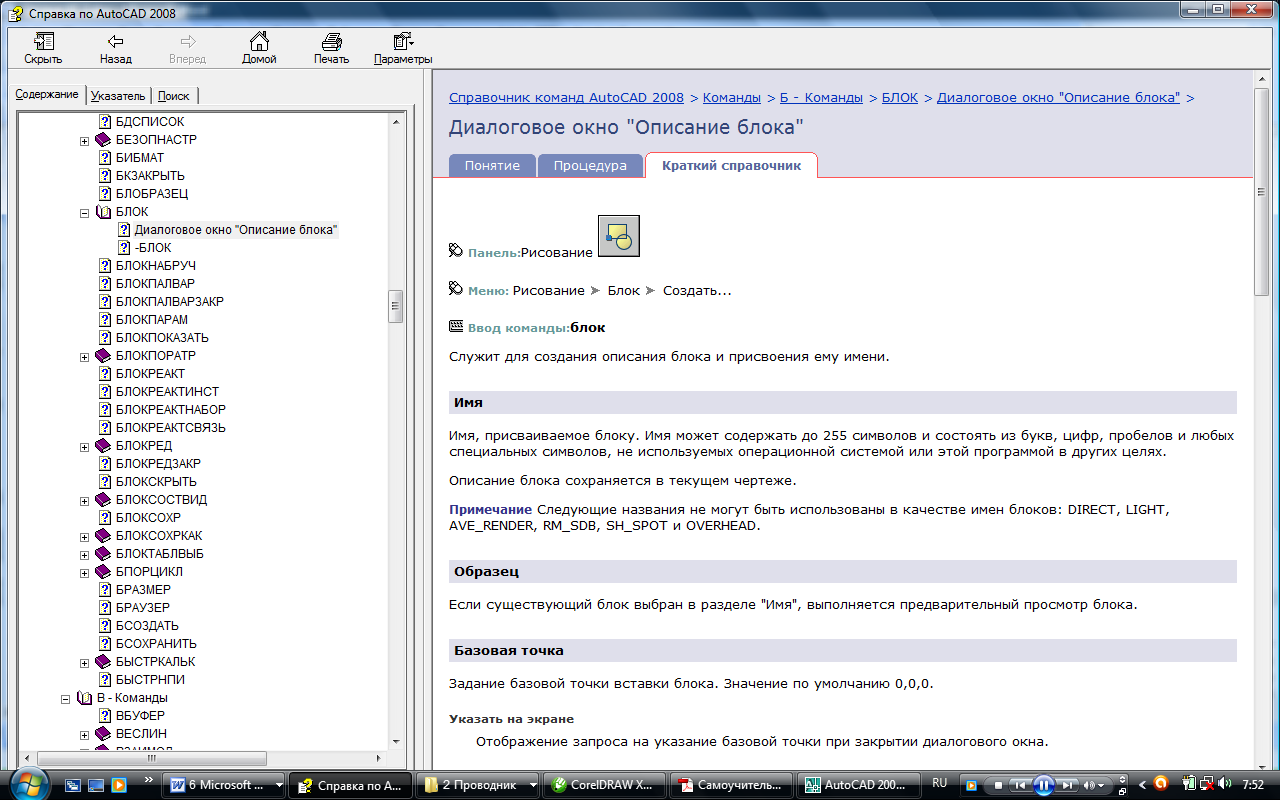This screenshot has width=1280, height=800.
Task: Pause playback in taskbar media player
Action: (1043, 785)
